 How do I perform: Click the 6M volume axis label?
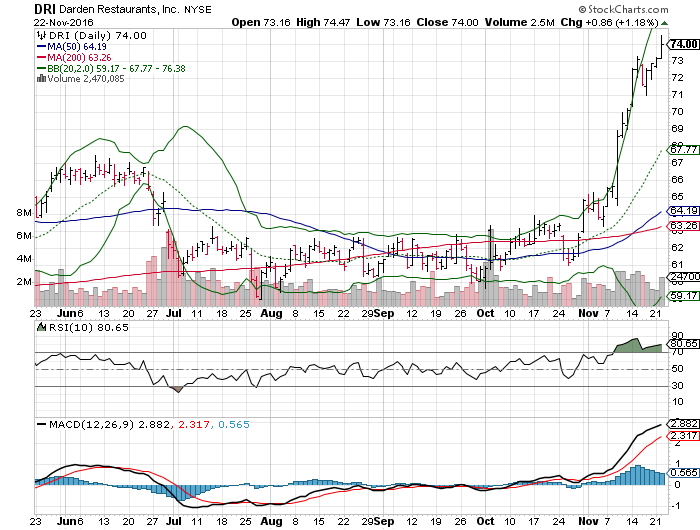coord(24,236)
